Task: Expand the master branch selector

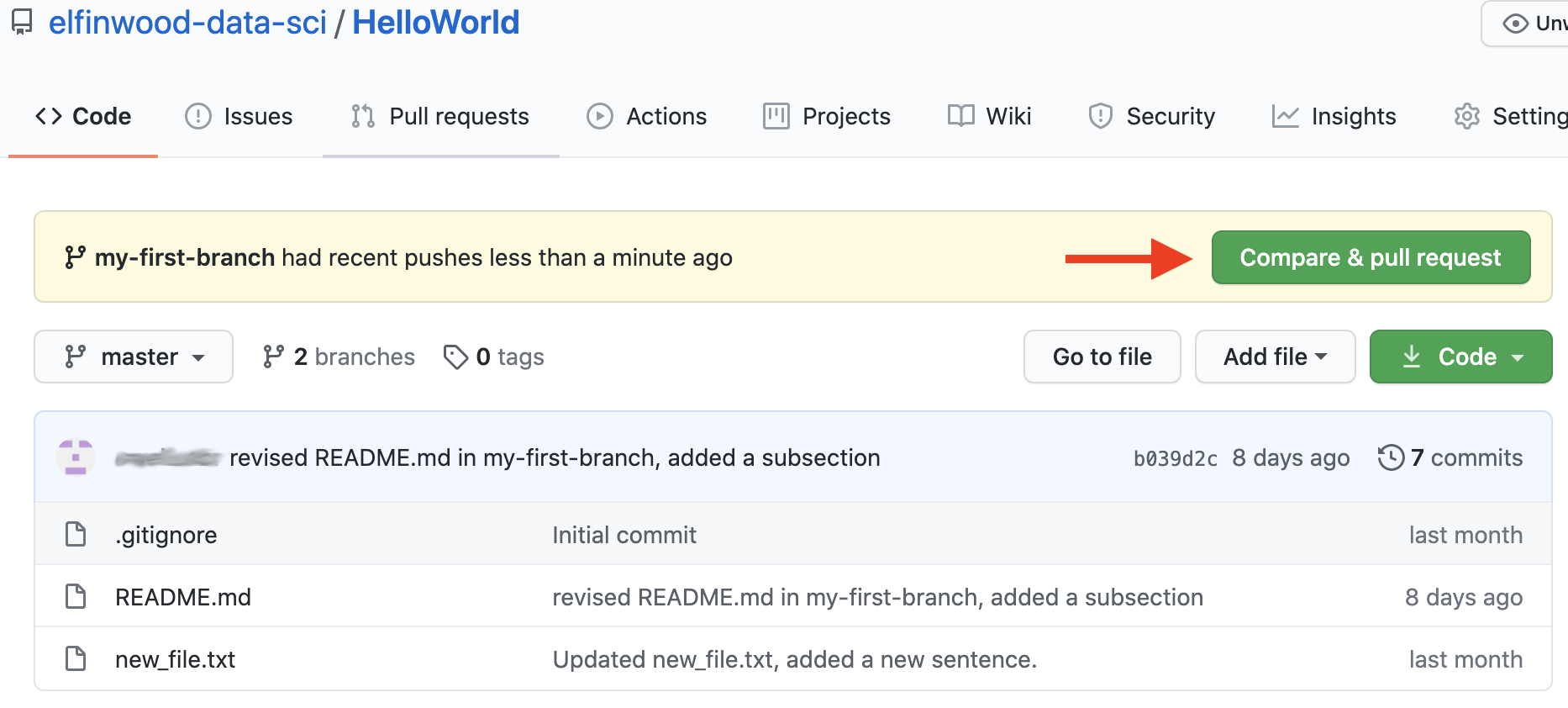Action: point(134,357)
